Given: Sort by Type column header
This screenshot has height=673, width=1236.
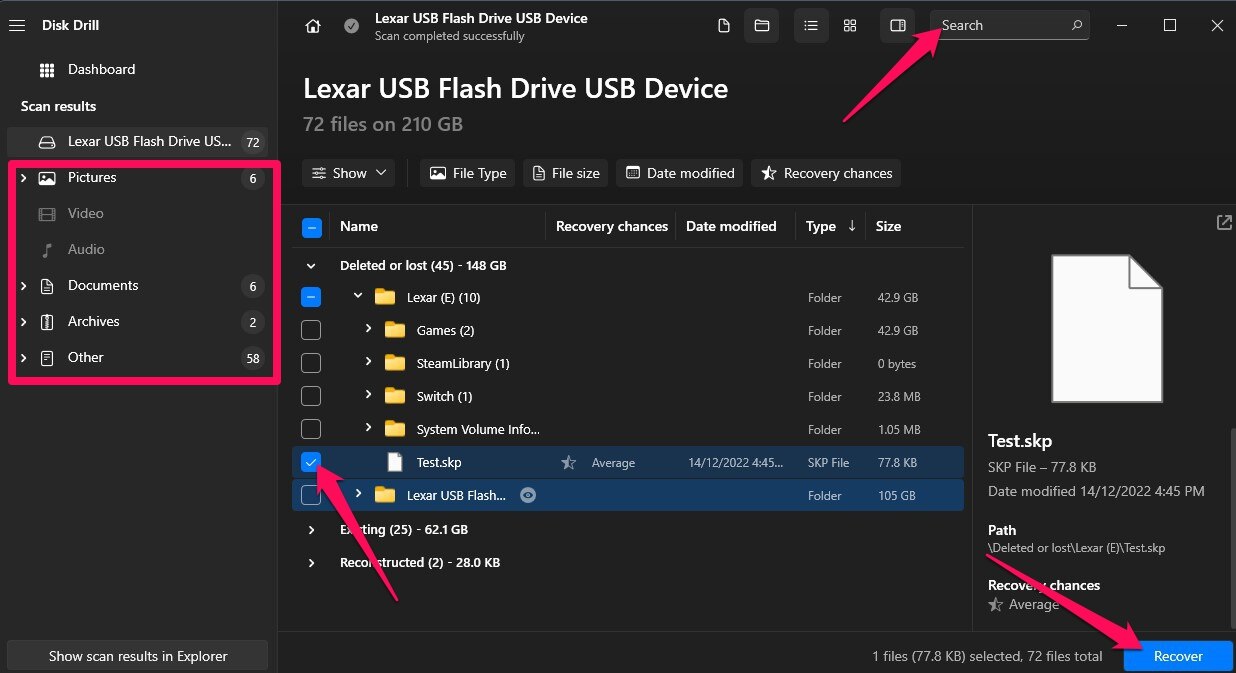Looking at the screenshot, I should click(x=830, y=227).
